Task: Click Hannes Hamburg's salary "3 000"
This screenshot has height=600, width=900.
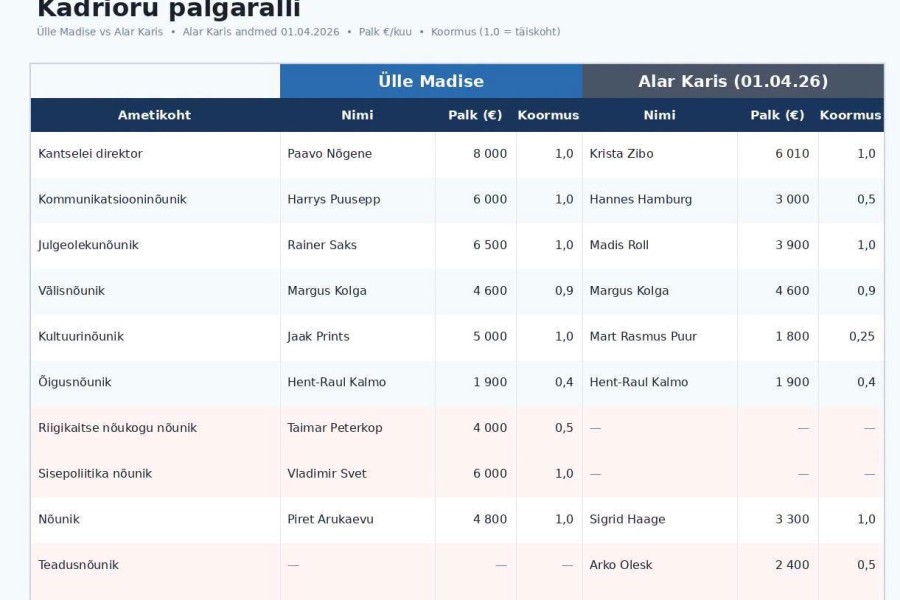Action: click(792, 199)
